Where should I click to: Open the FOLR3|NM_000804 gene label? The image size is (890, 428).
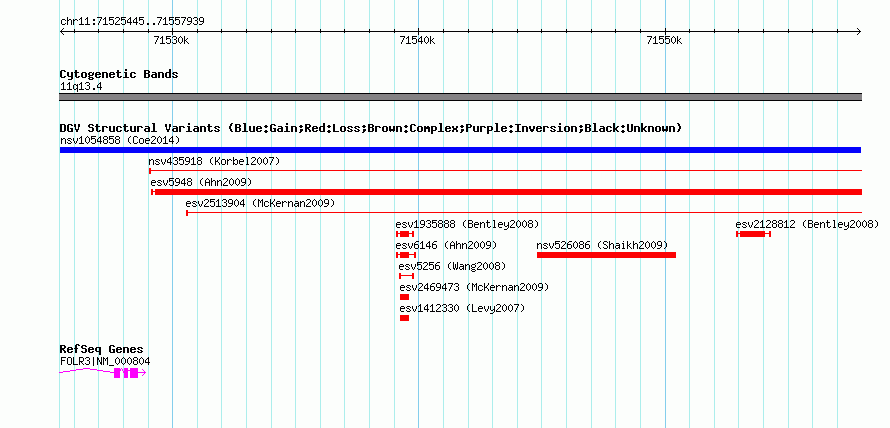105,361
